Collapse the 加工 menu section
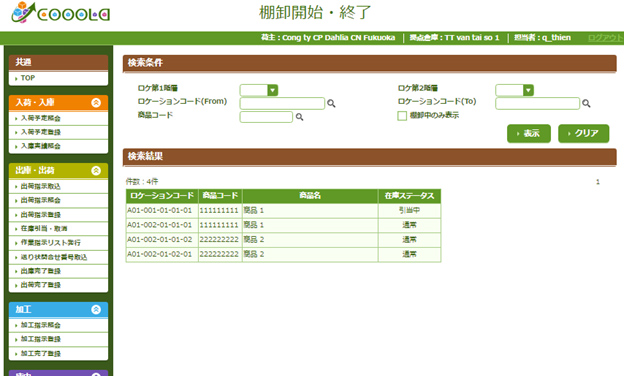The image size is (624, 376). (96, 310)
